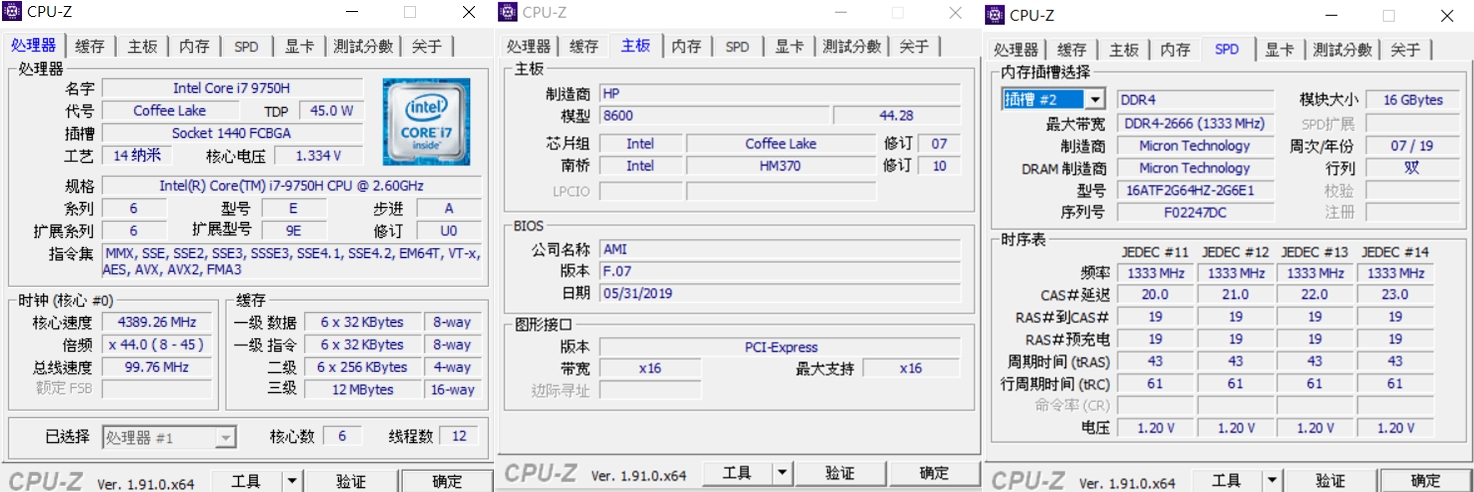Open the 内存 tab in the left window
This screenshot has height=492, width=1474.
194,46
